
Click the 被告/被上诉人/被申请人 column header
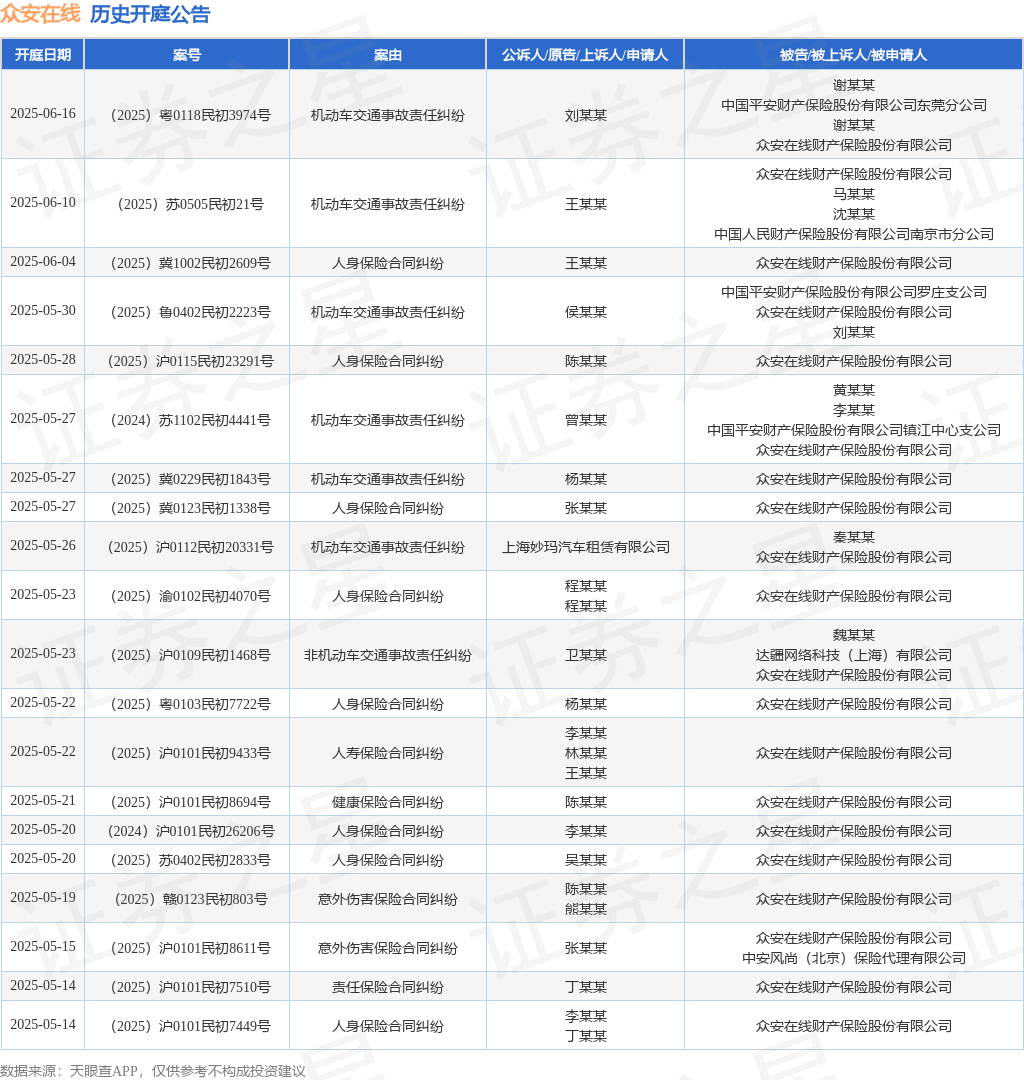click(x=853, y=54)
